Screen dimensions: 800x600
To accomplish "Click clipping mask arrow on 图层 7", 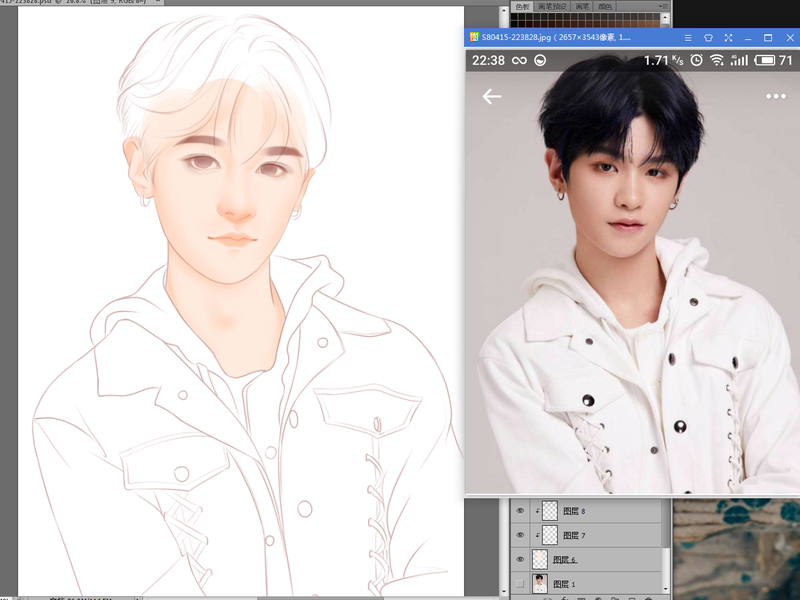I will tap(537, 535).
